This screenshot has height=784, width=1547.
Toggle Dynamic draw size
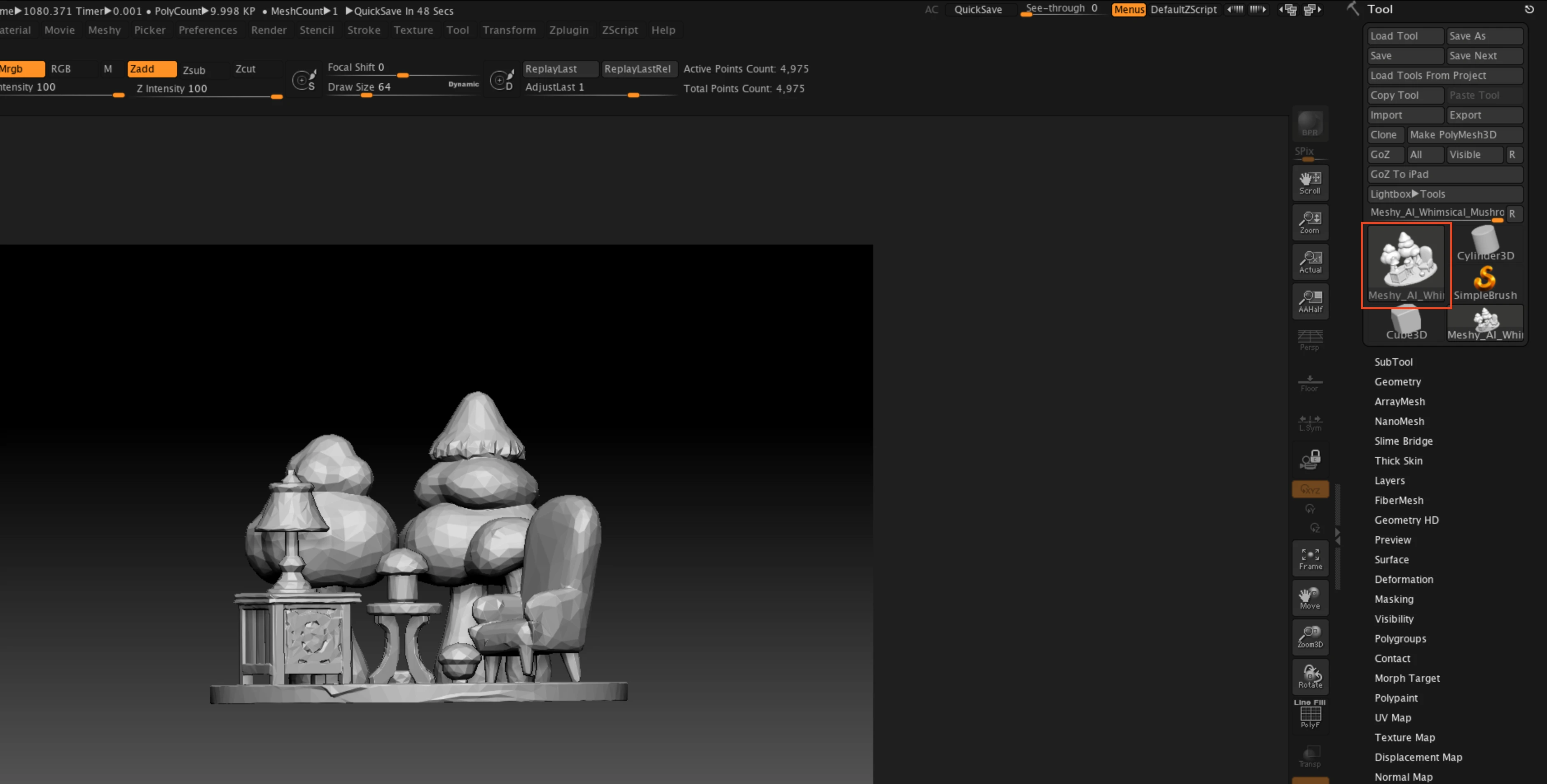click(x=463, y=84)
